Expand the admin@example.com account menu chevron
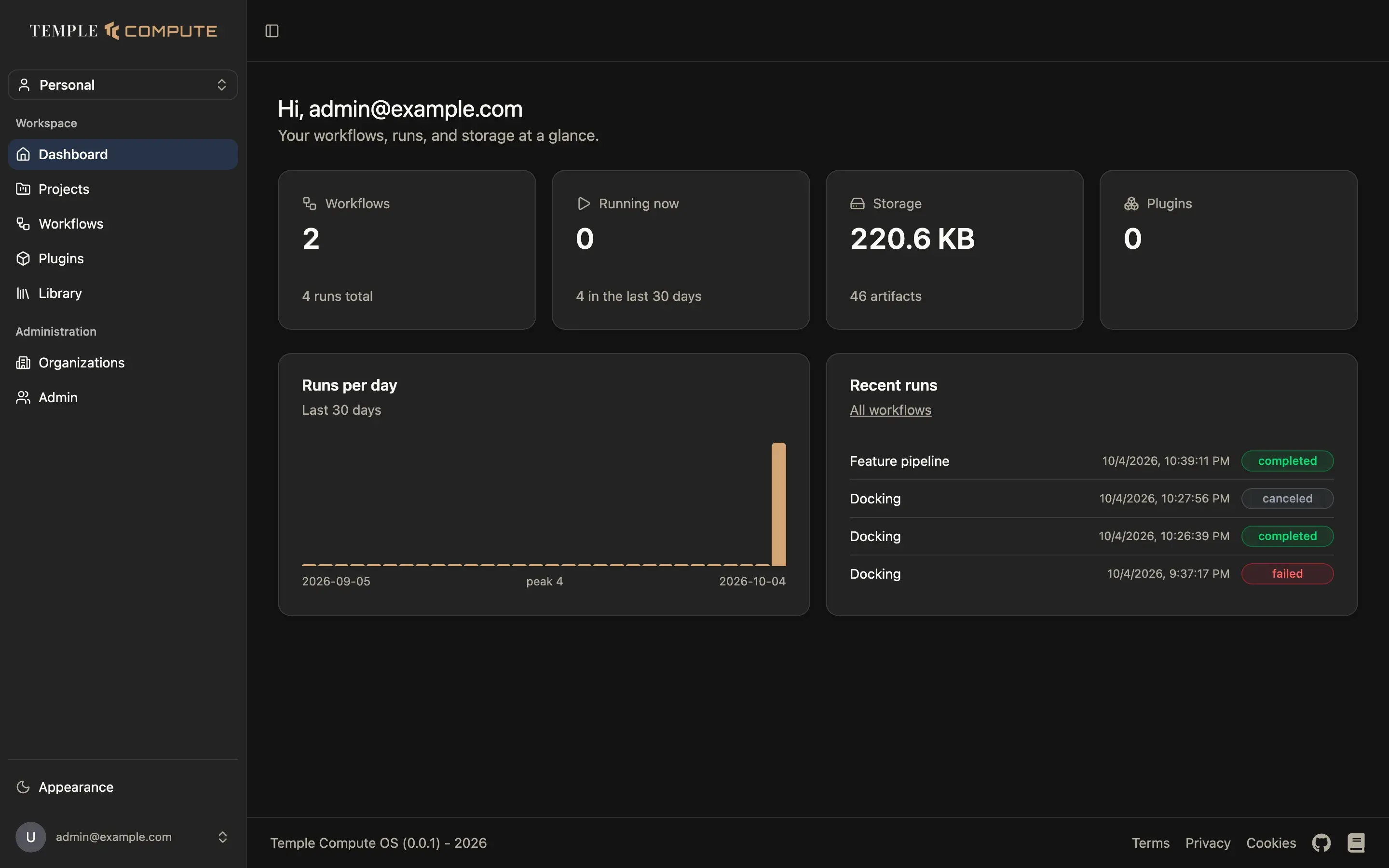Screen dimensions: 1389x868 223,837
